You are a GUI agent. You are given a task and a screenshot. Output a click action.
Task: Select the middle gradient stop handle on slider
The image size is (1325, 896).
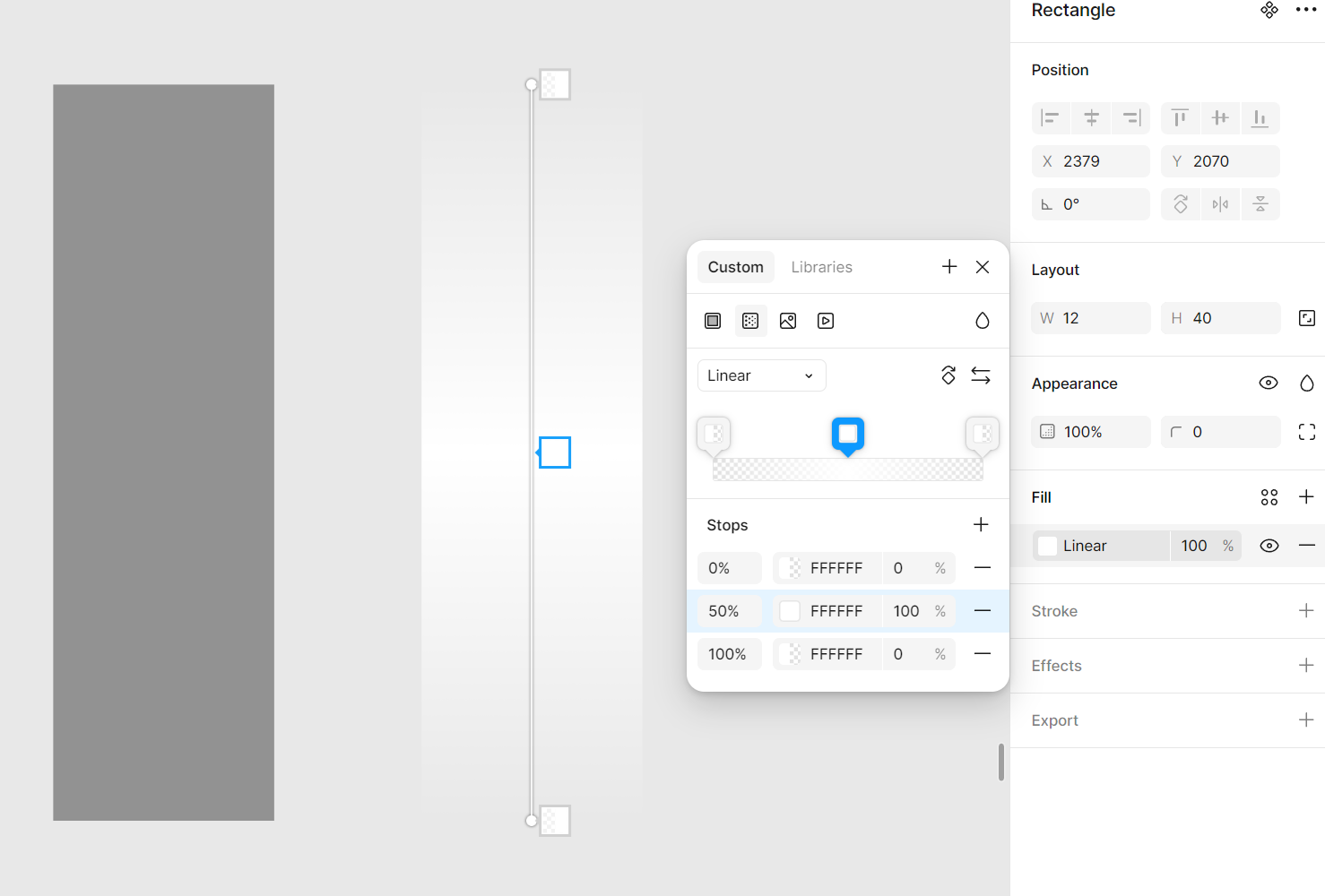click(x=847, y=435)
